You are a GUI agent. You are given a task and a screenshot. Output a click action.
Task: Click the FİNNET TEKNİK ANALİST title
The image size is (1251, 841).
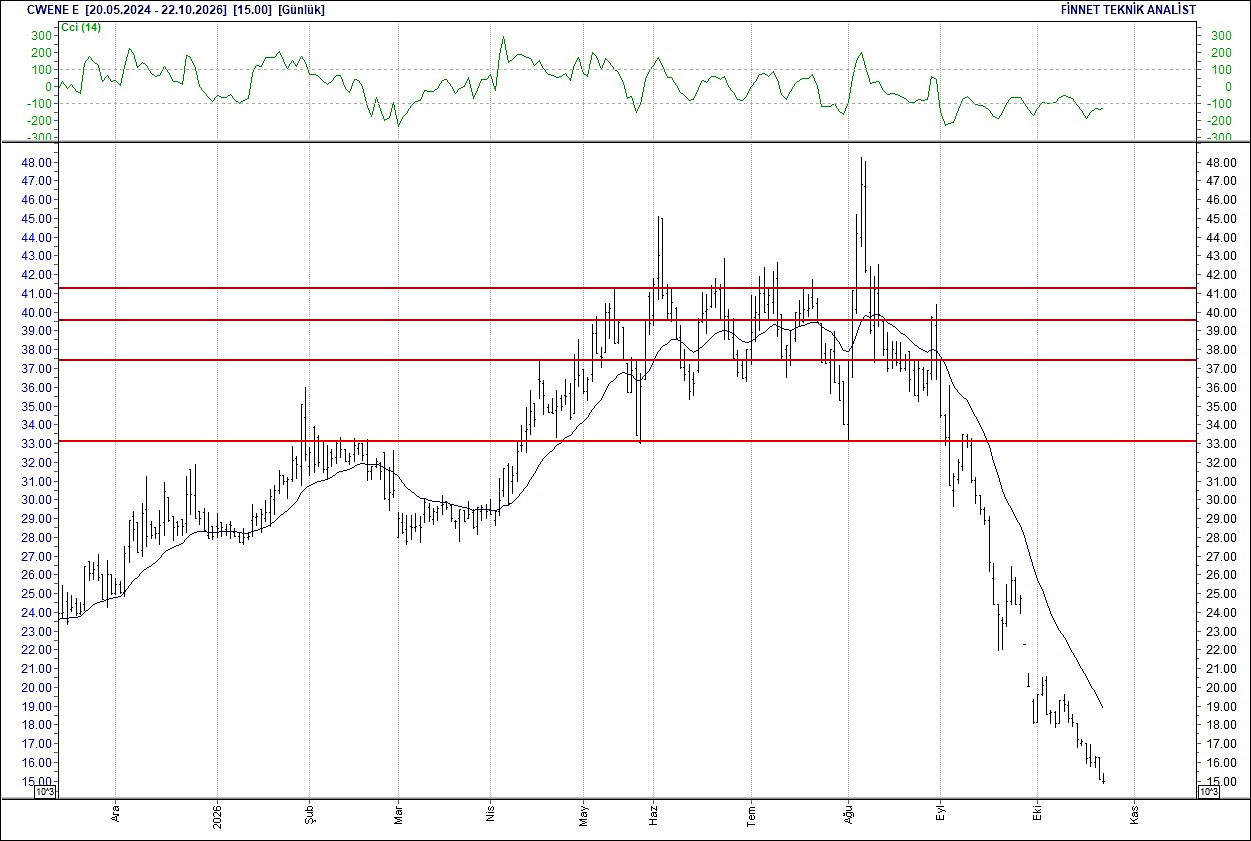click(x=1127, y=9)
